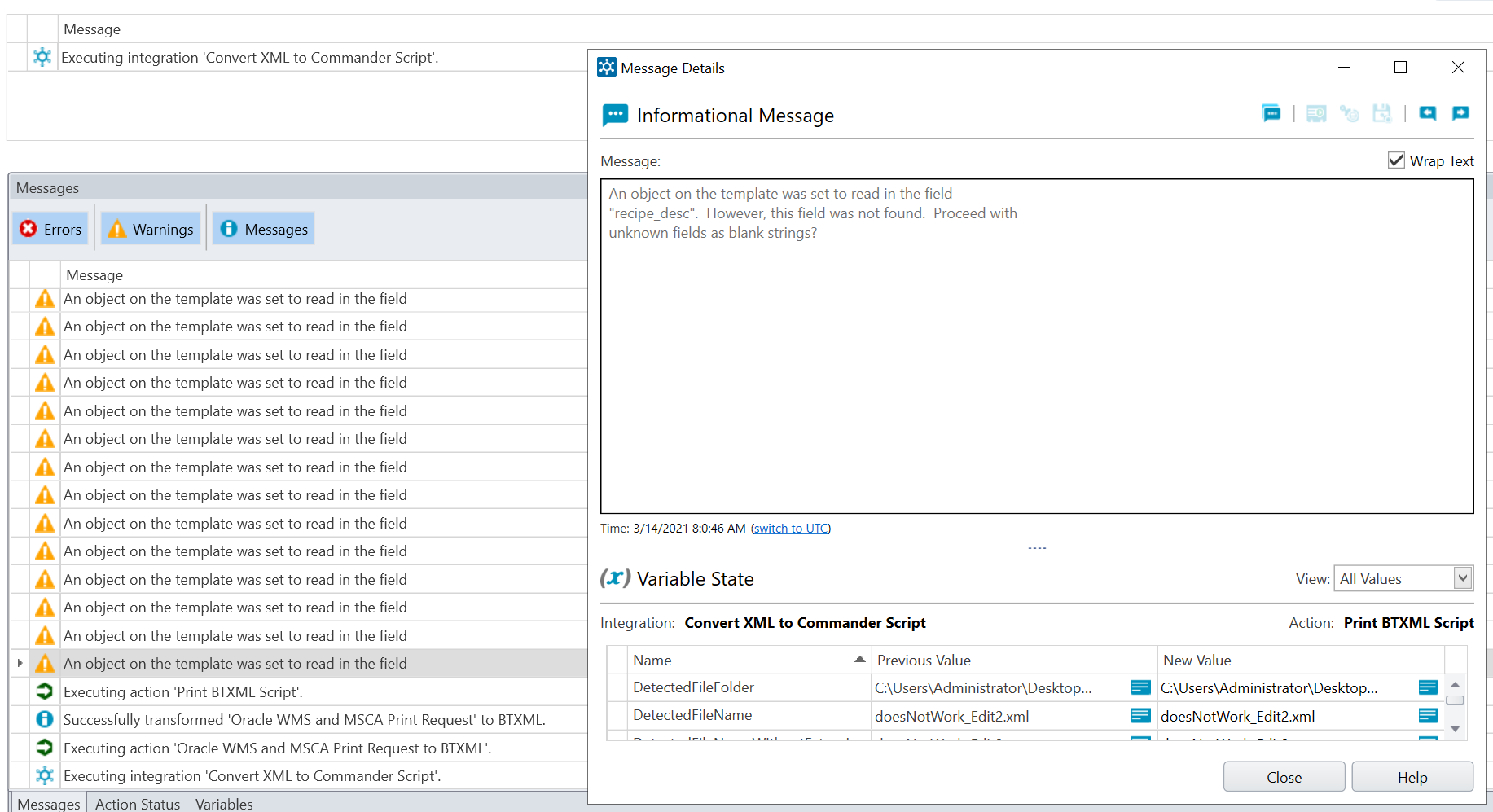Select the DetectedFileName variable name
Screen dimensions: 1493x812
692,715
